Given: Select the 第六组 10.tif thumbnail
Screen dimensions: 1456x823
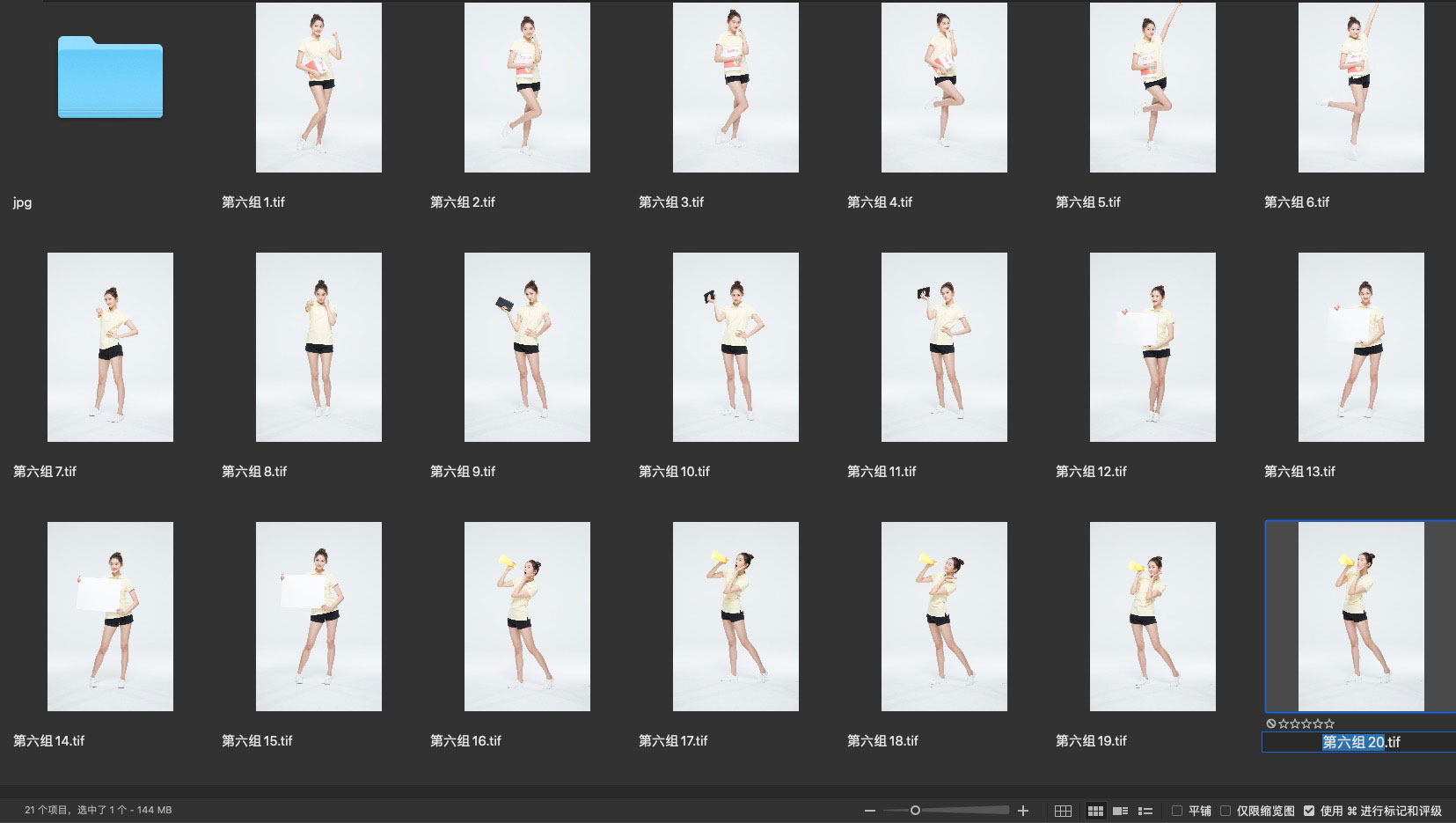Looking at the screenshot, I should pyautogui.click(x=735, y=347).
